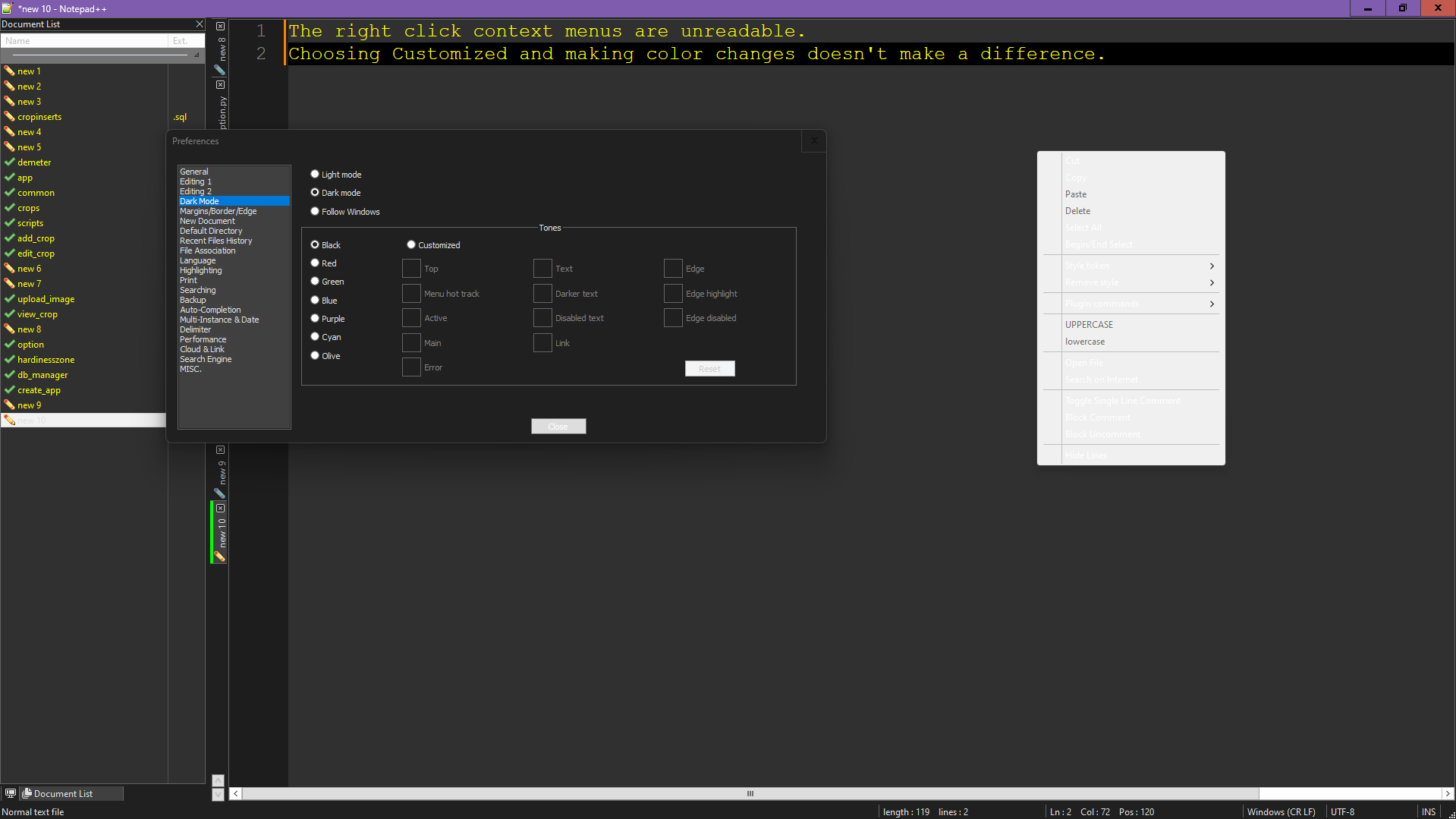Screen dimensions: 1456x819
Task: Click the pencil icon on new 9 tab
Action: pyautogui.click(x=219, y=493)
